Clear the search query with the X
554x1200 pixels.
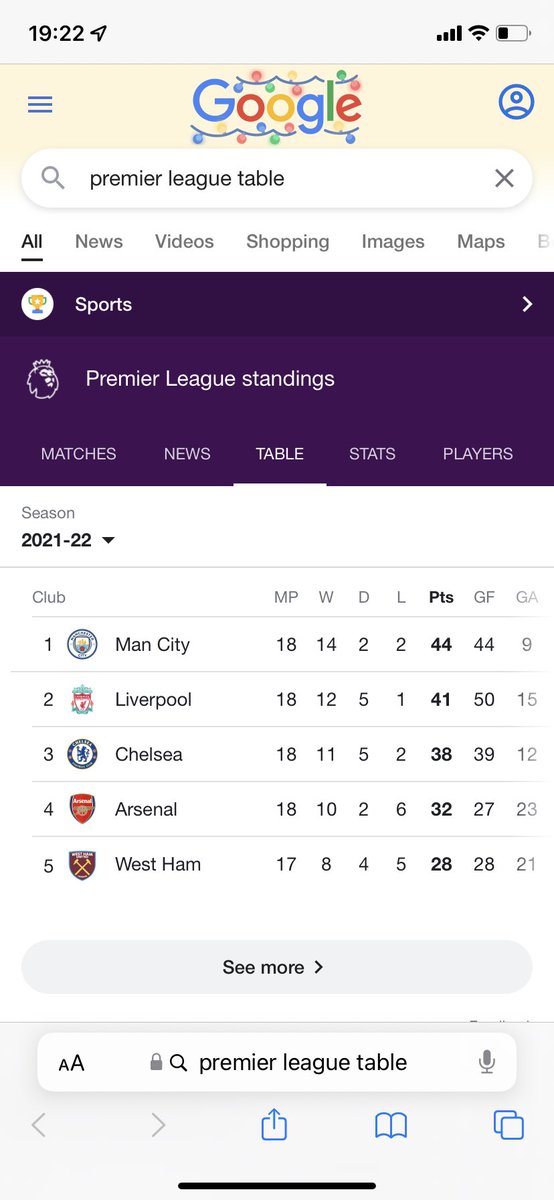click(504, 178)
